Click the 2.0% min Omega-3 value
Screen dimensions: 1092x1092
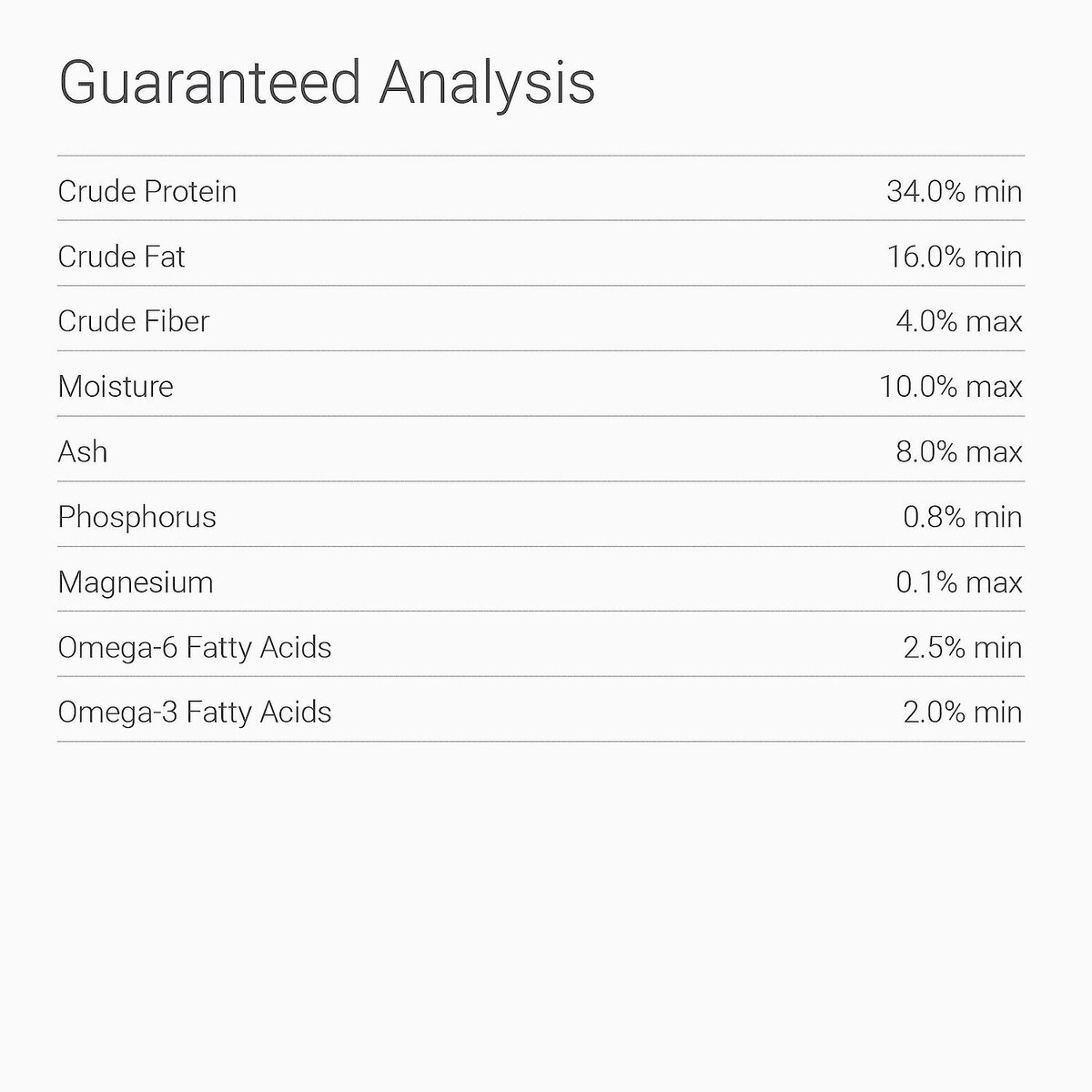click(962, 713)
